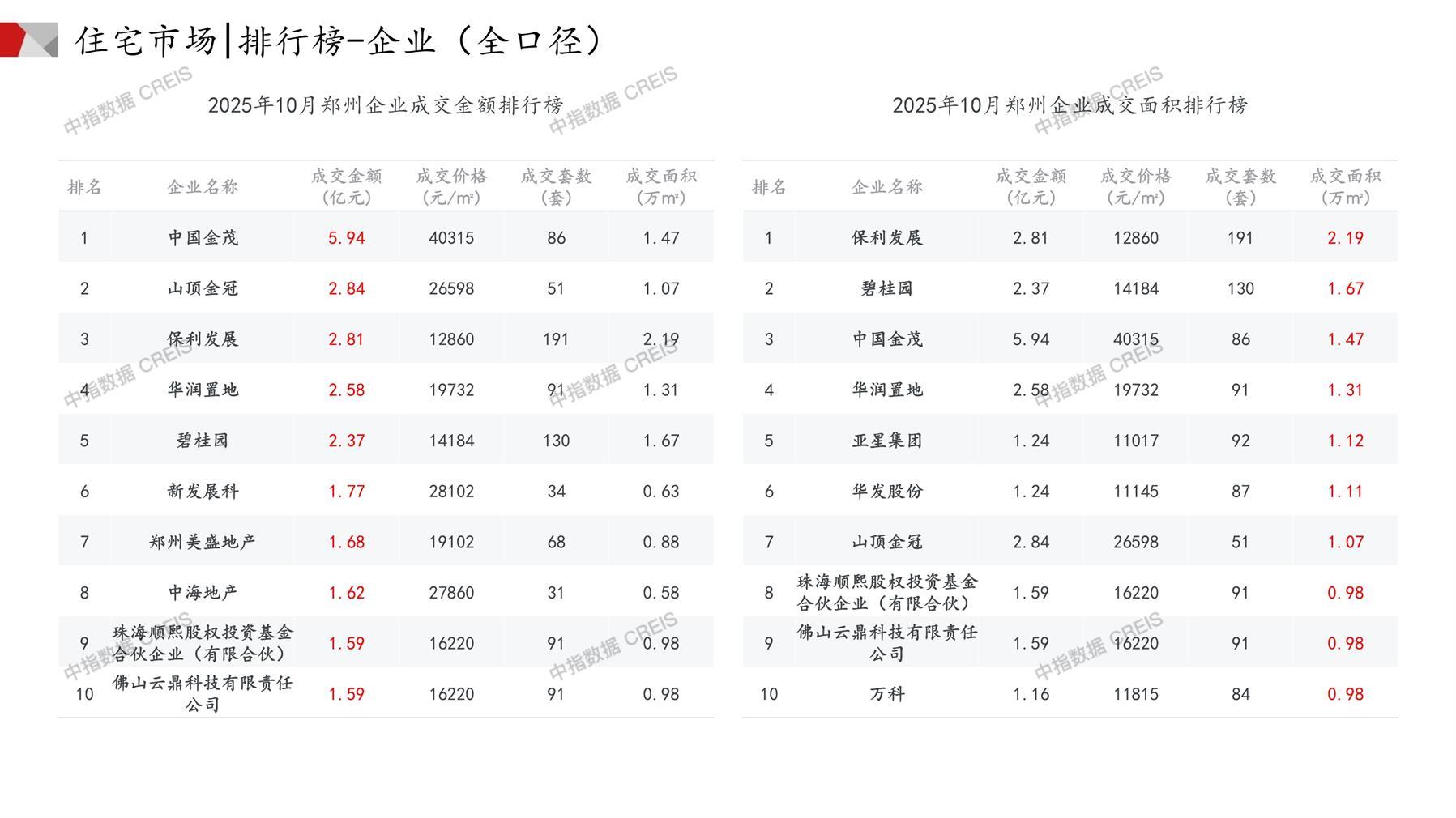
Task: Click the 27860 price cell
Action: [x=451, y=593]
